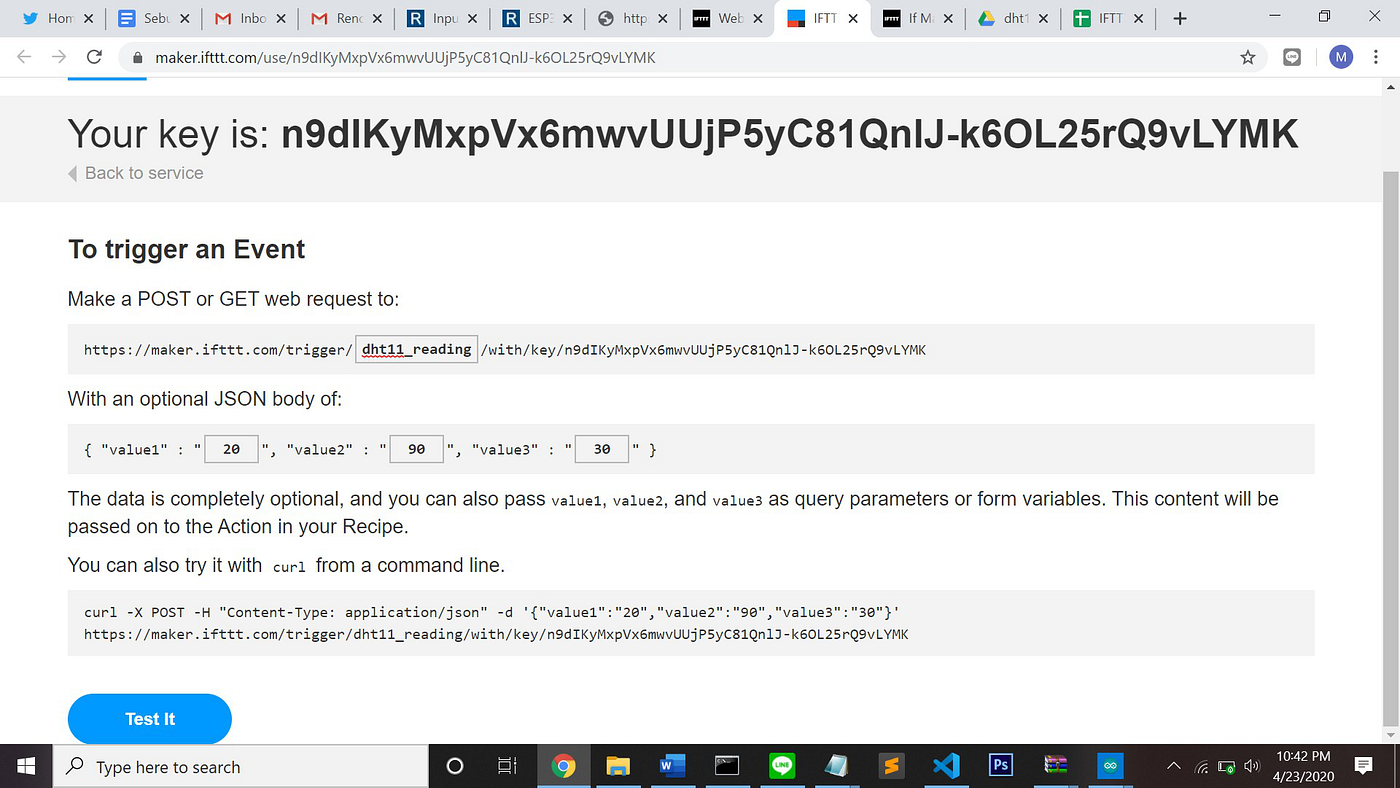Open the messaging extension icon beside the star
1400x788 pixels.
point(1291,57)
